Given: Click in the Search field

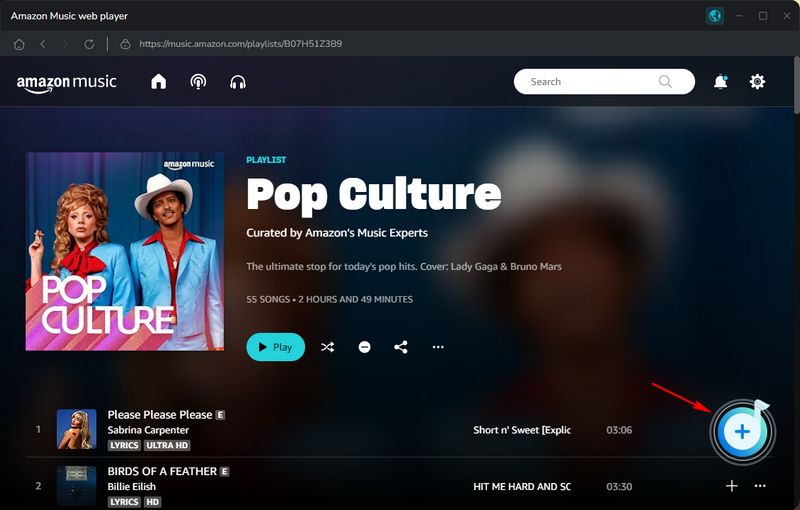Looking at the screenshot, I should [590, 82].
